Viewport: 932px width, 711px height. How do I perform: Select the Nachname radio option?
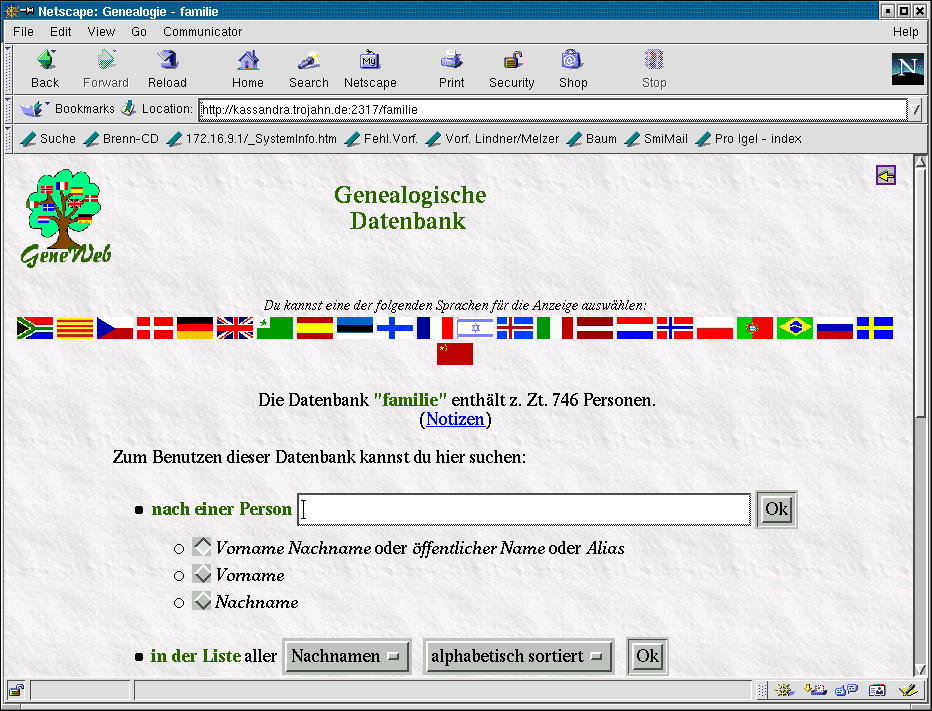tap(202, 600)
